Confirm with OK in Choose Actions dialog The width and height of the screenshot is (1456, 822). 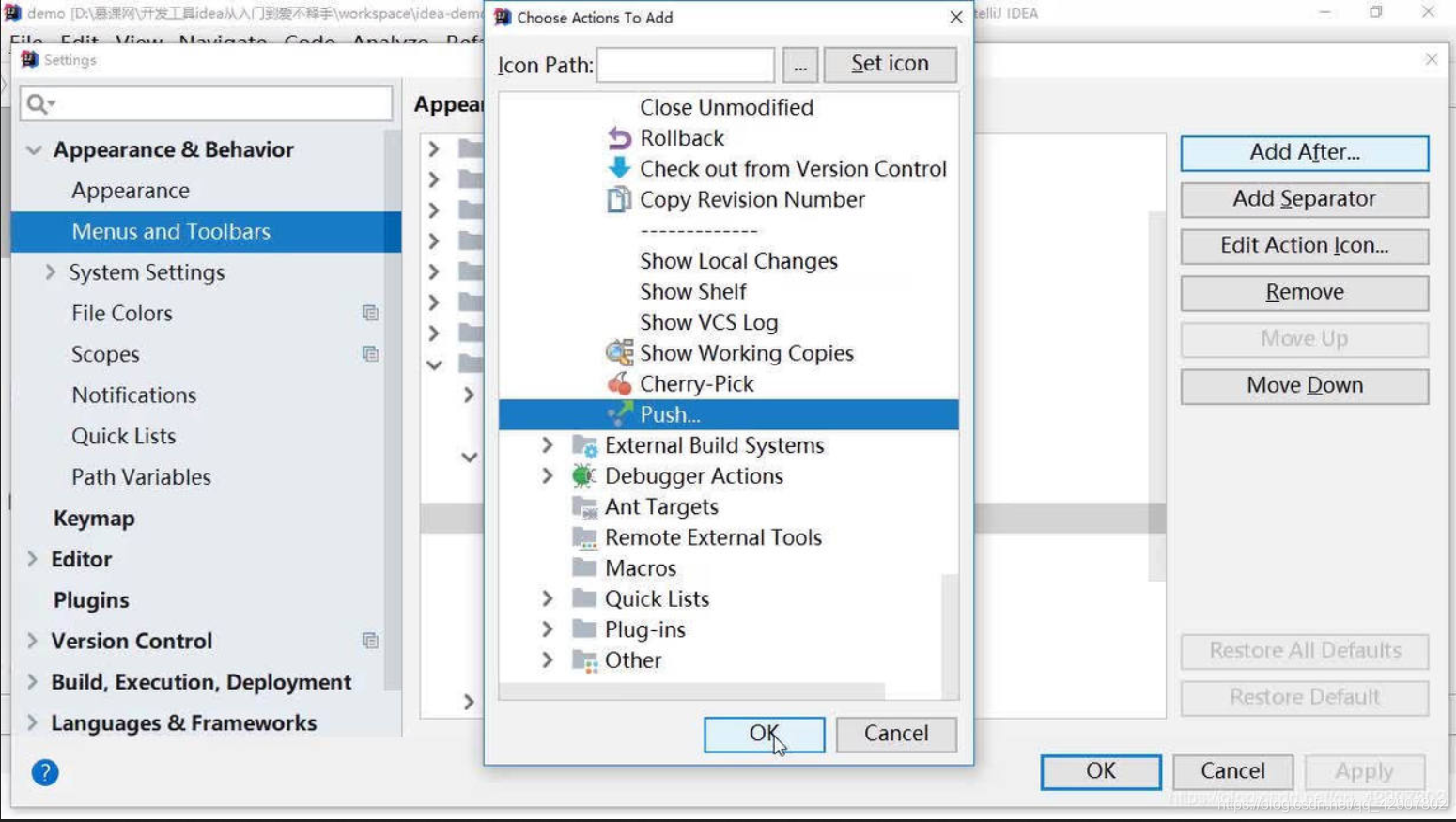tap(764, 734)
